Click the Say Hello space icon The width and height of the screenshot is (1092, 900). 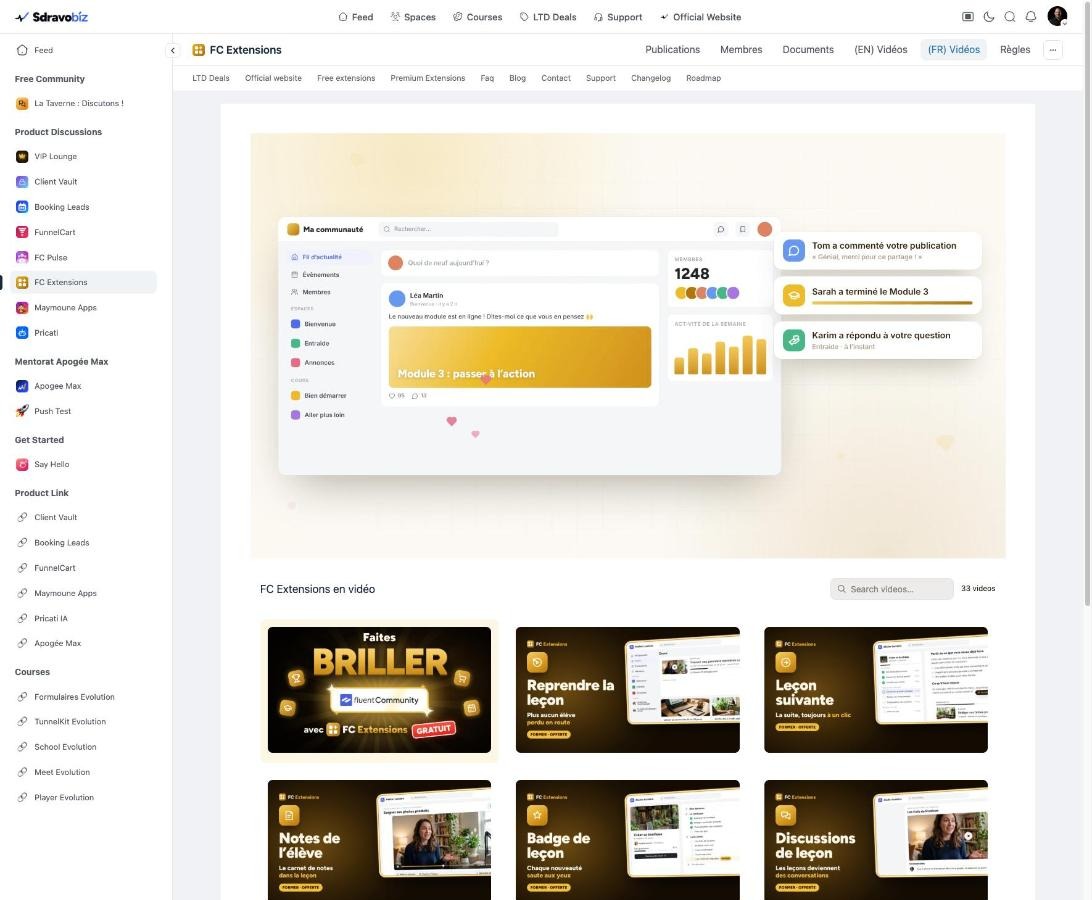(22, 464)
